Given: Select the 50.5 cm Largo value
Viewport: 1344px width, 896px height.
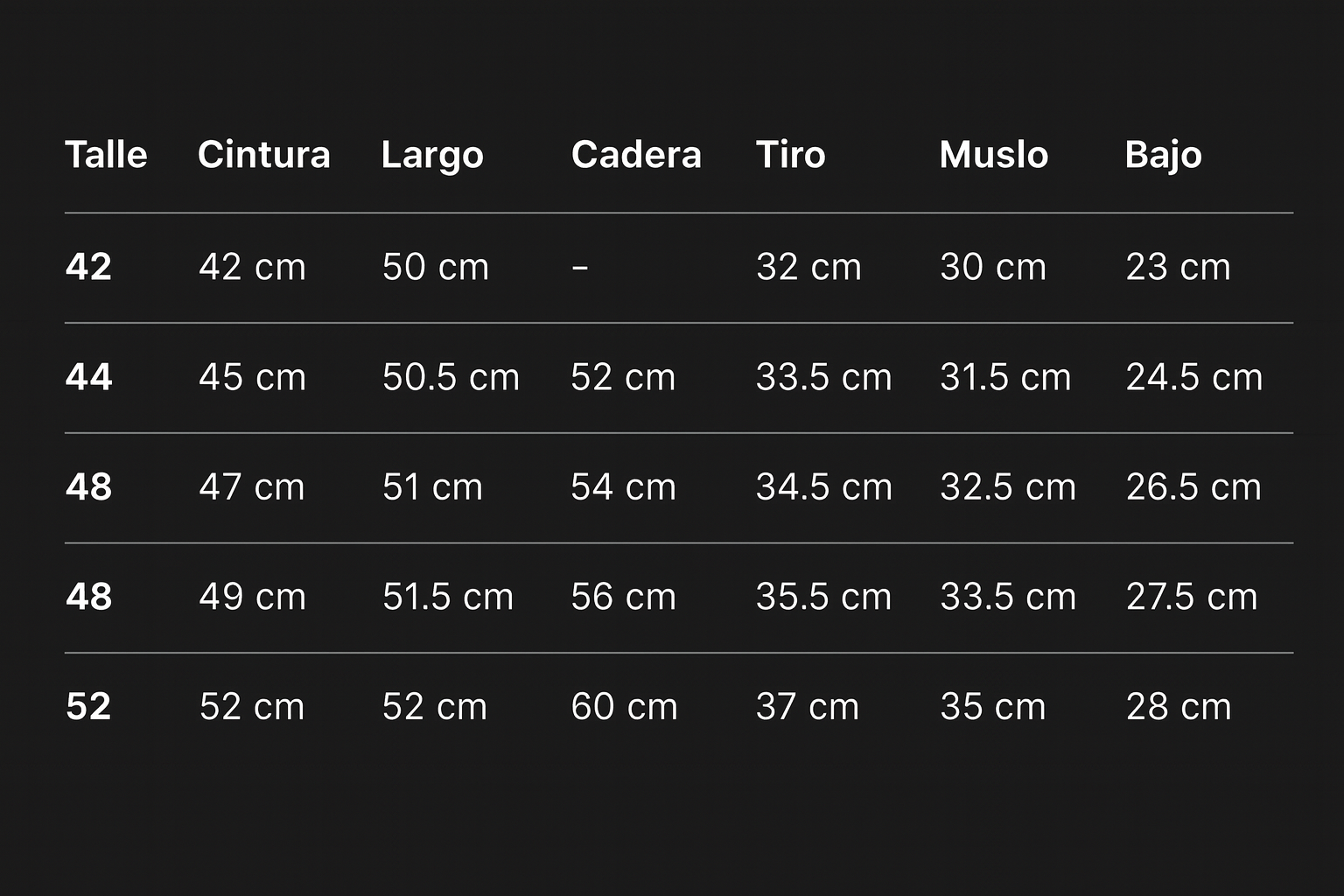Looking at the screenshot, I should coord(451,377).
